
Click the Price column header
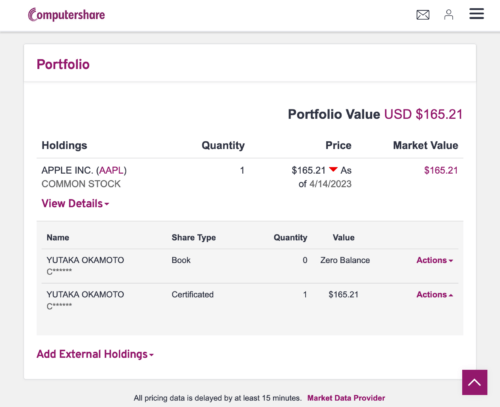[338, 145]
